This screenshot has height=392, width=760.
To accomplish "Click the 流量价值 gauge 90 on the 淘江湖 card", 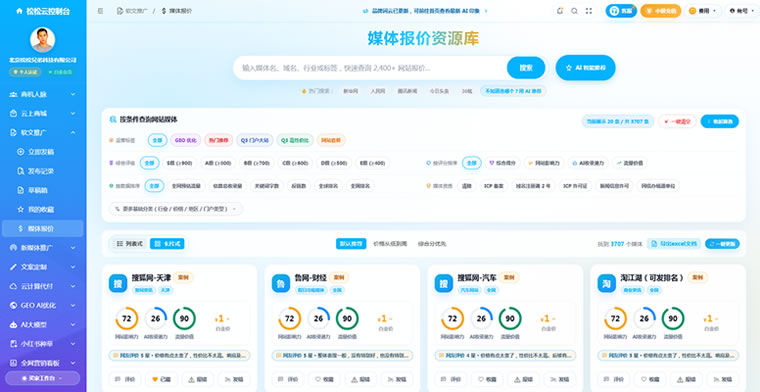I will (673, 318).
